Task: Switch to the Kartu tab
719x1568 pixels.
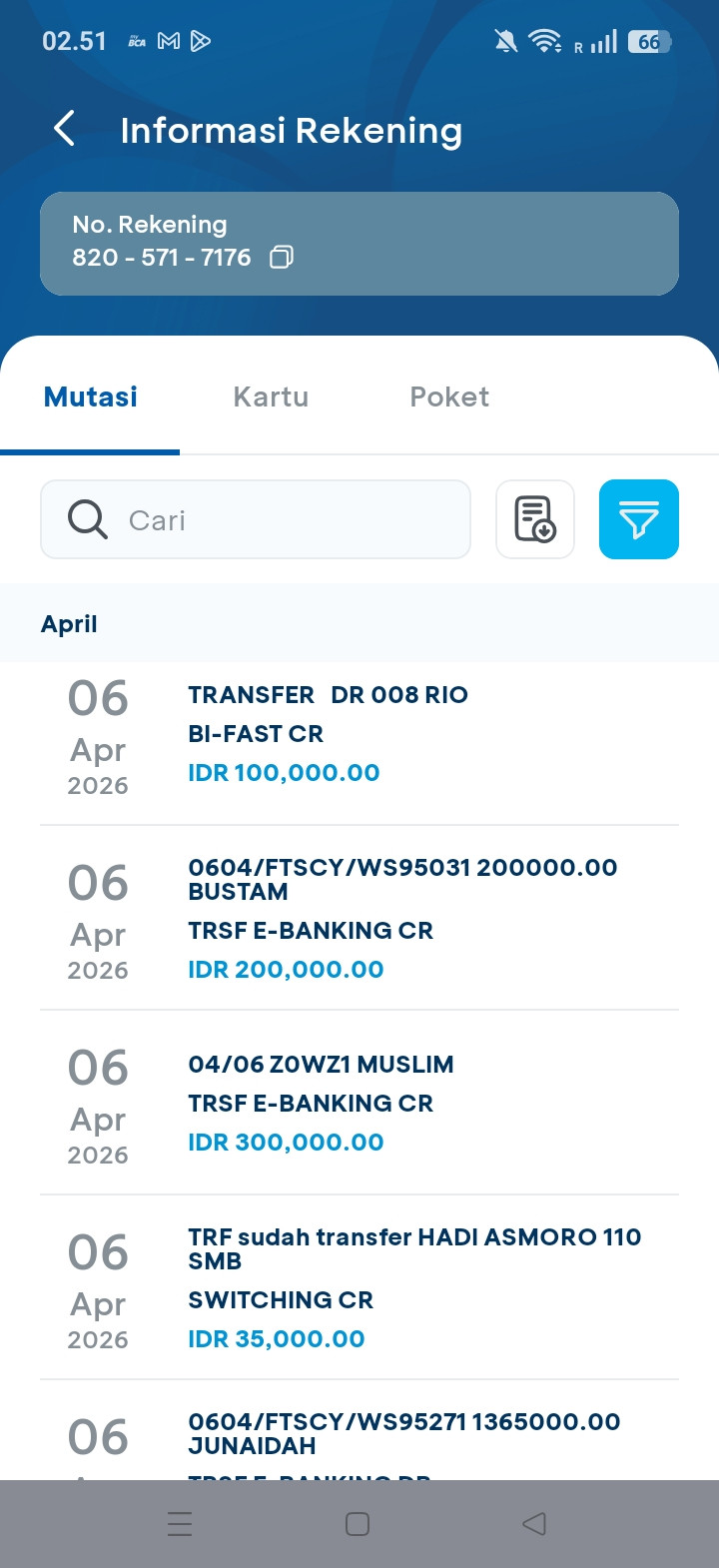Action: click(x=271, y=396)
